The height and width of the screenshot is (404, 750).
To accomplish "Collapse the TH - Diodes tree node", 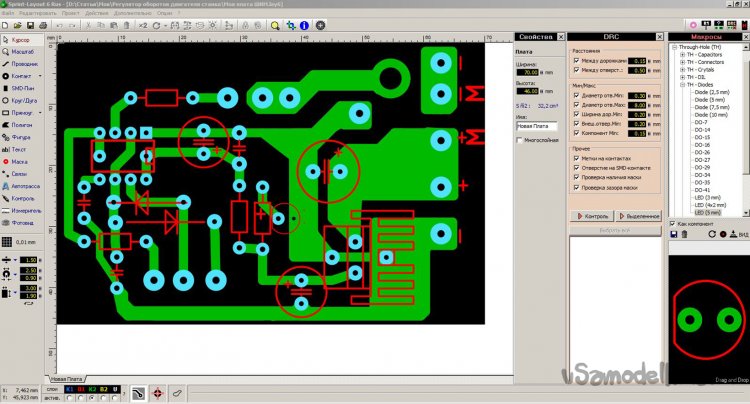I will coord(680,85).
